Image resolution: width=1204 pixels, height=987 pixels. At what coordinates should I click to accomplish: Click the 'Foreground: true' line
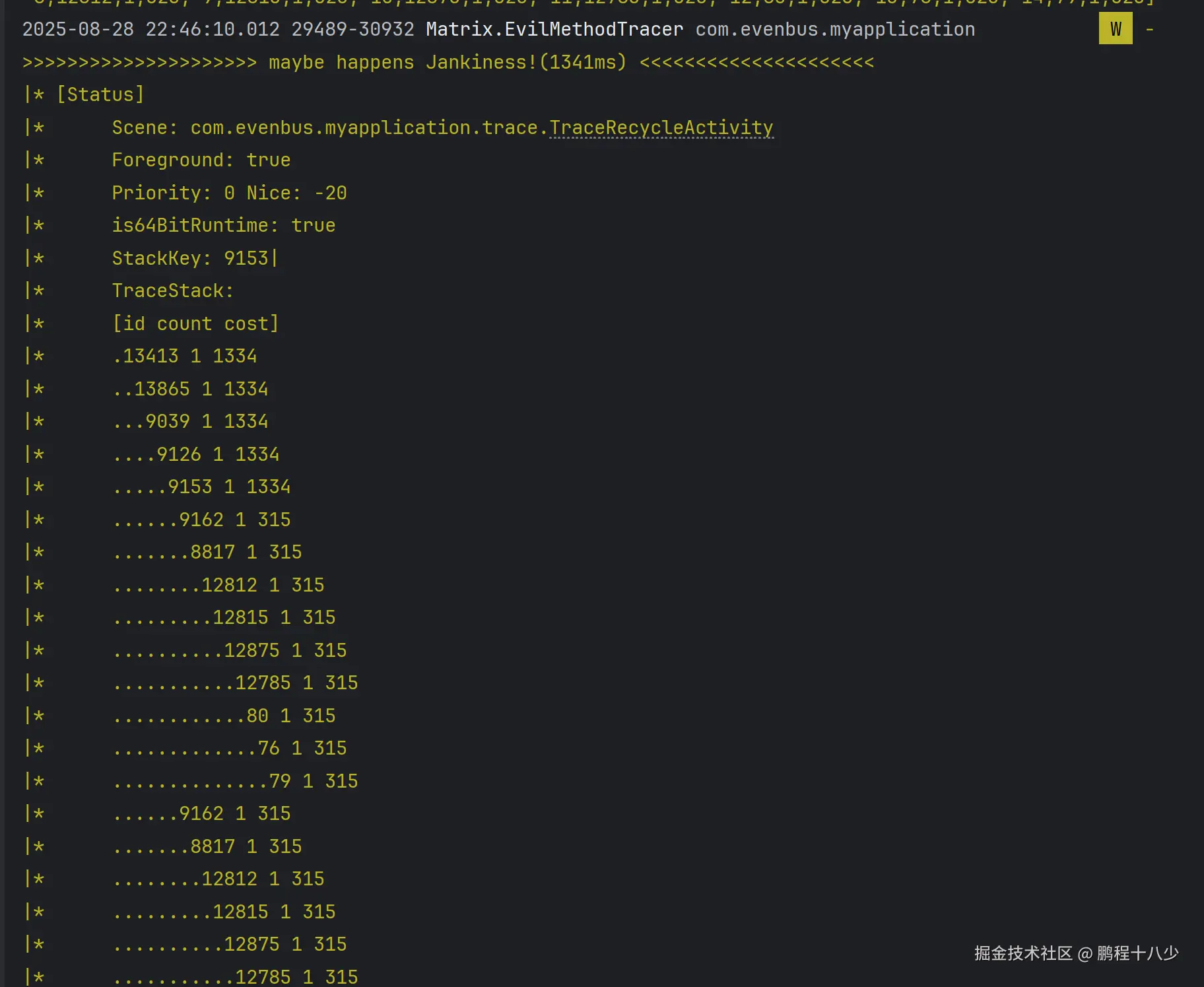pos(201,160)
